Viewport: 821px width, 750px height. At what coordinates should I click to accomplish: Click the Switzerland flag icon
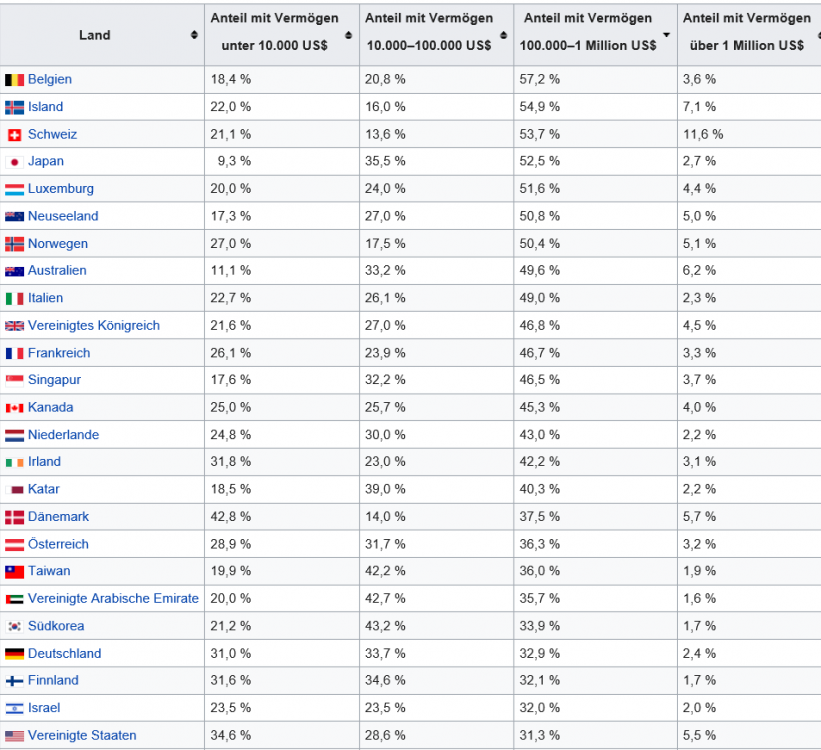pyautogui.click(x=14, y=135)
